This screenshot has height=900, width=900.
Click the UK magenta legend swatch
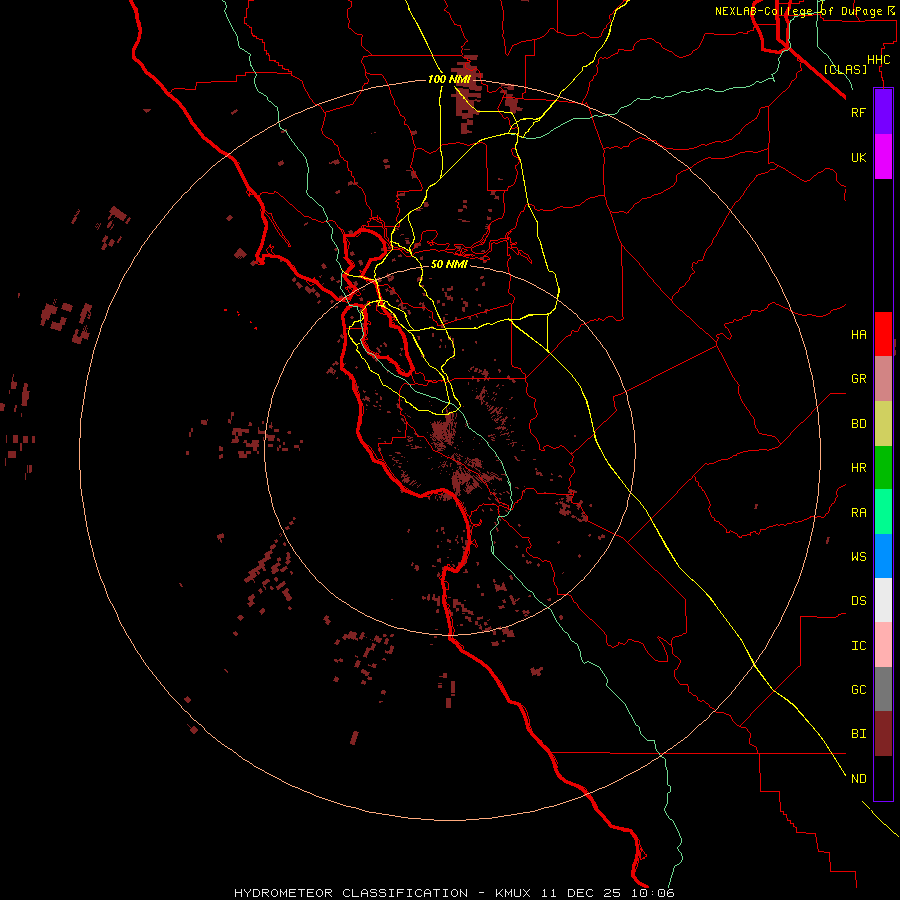(x=883, y=157)
